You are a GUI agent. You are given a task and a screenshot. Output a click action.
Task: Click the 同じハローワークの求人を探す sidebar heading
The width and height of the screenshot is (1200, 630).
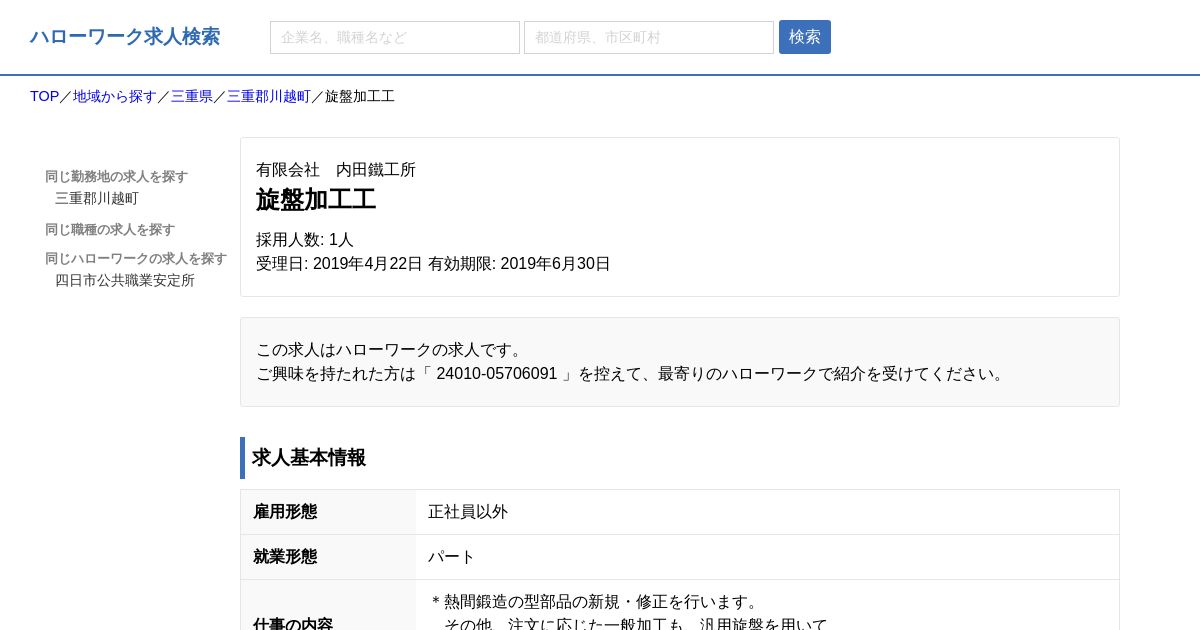[136, 258]
